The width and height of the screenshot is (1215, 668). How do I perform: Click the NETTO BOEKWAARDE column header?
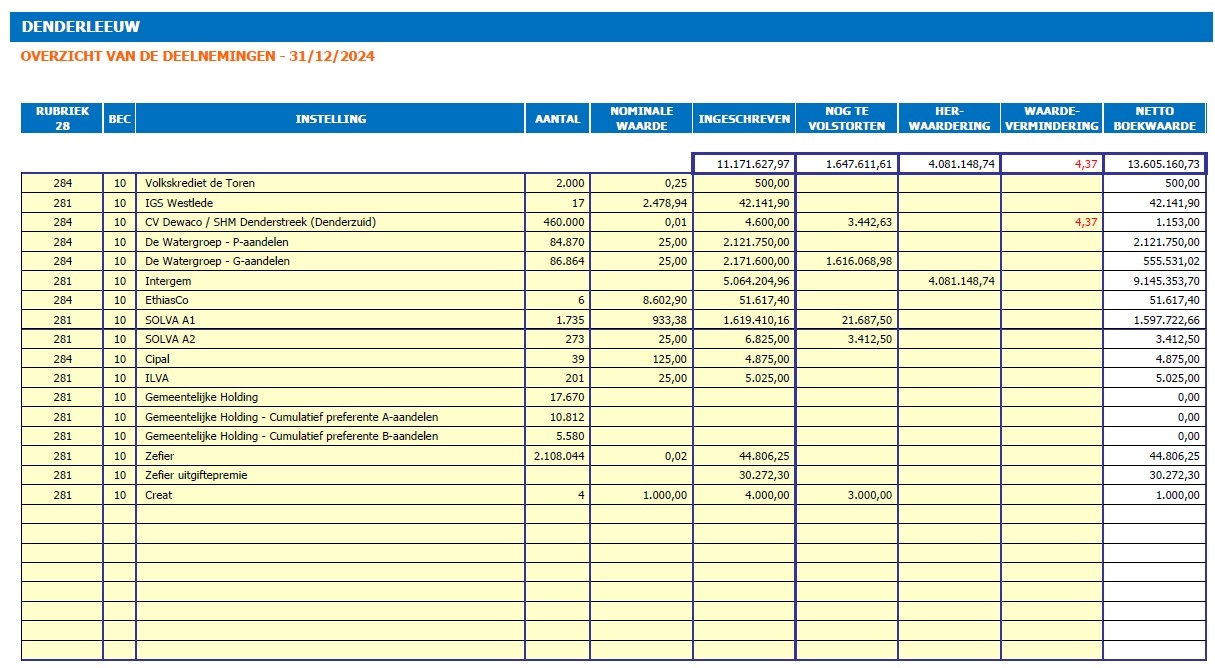(x=1155, y=119)
